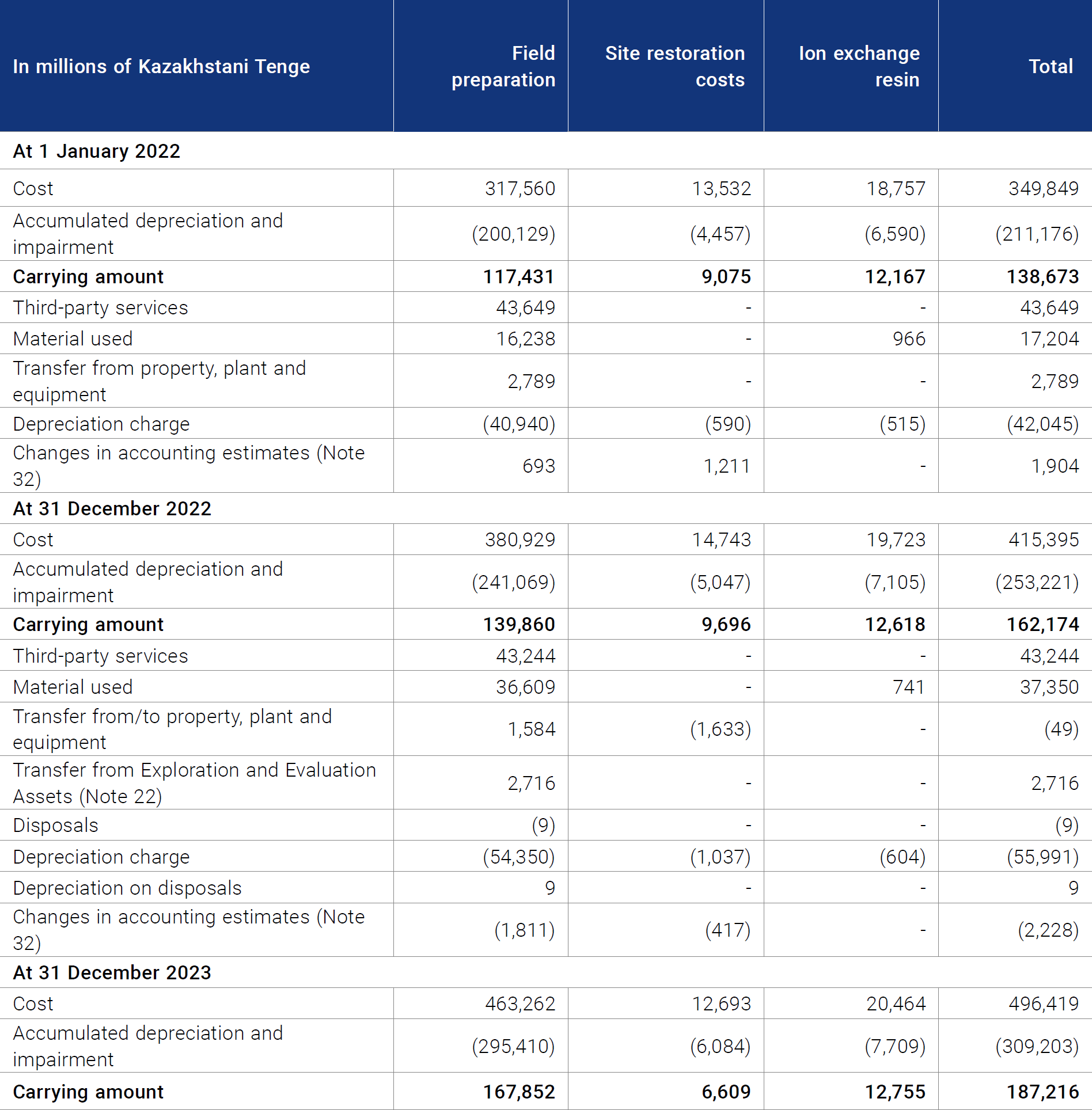This screenshot has height=1110, width=1092.
Task: Click the total cost 415,395
Action: (1044, 539)
